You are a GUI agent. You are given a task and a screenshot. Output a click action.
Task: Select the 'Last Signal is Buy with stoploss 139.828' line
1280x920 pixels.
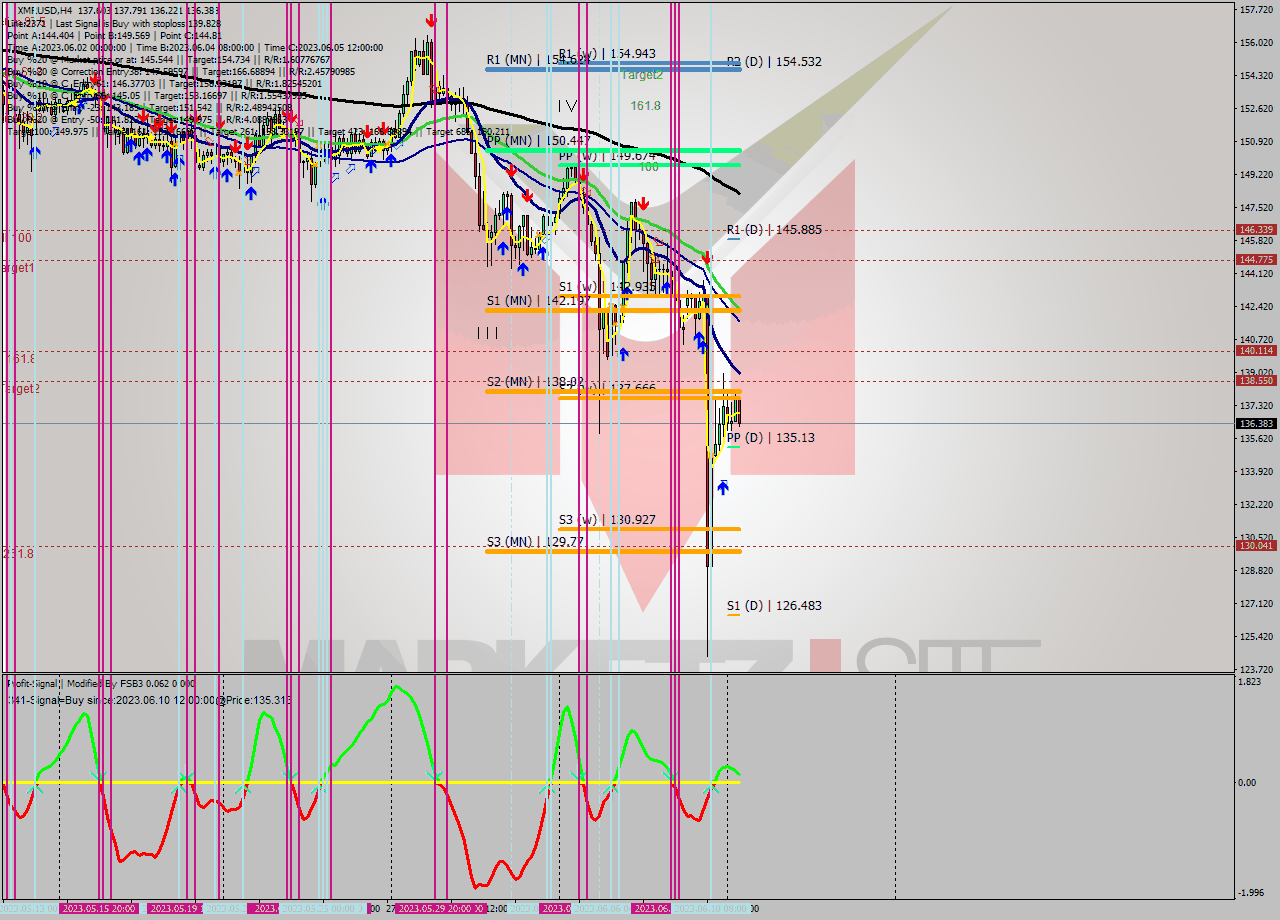[139, 23]
